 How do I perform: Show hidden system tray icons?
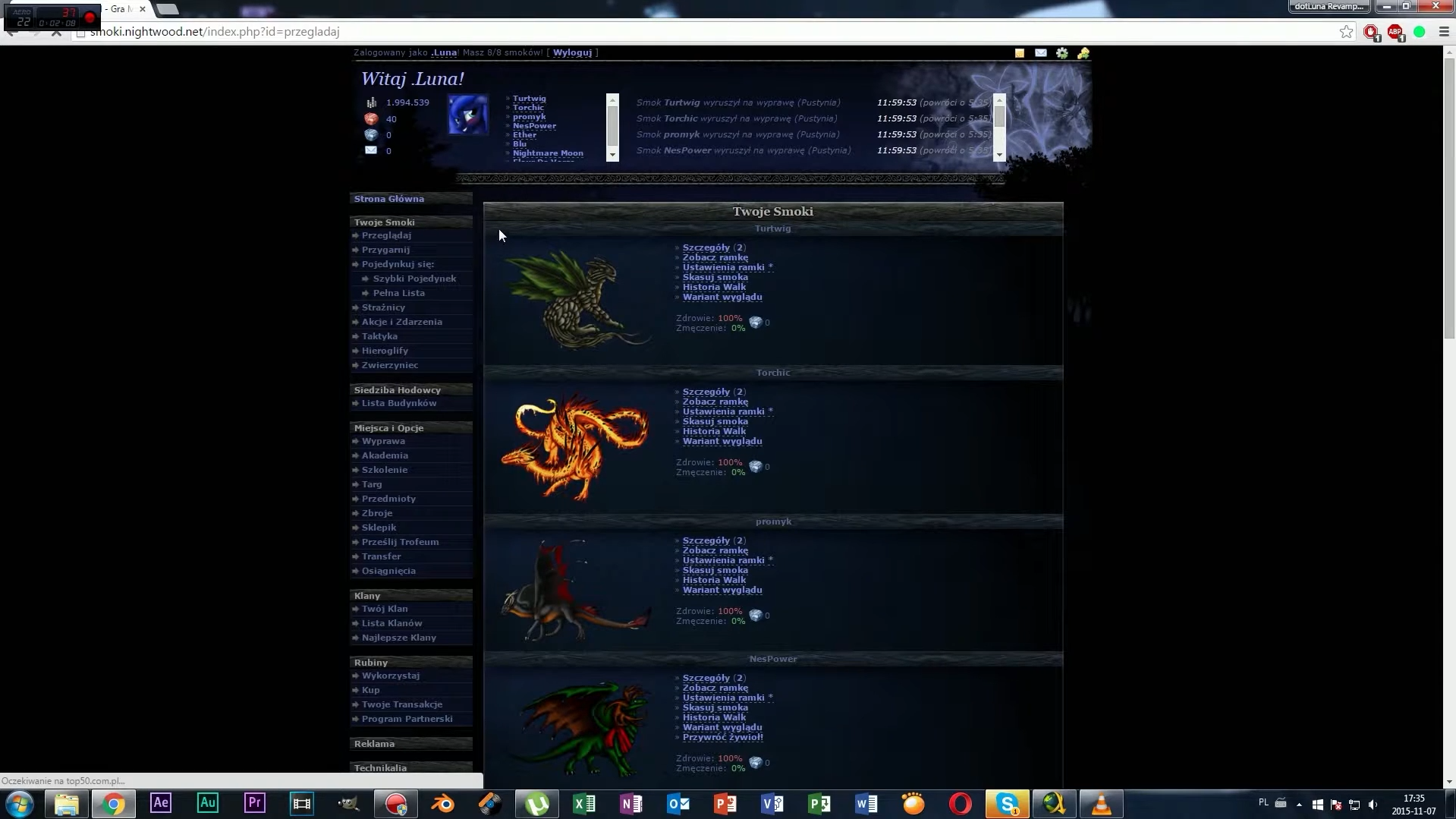pos(1299,804)
